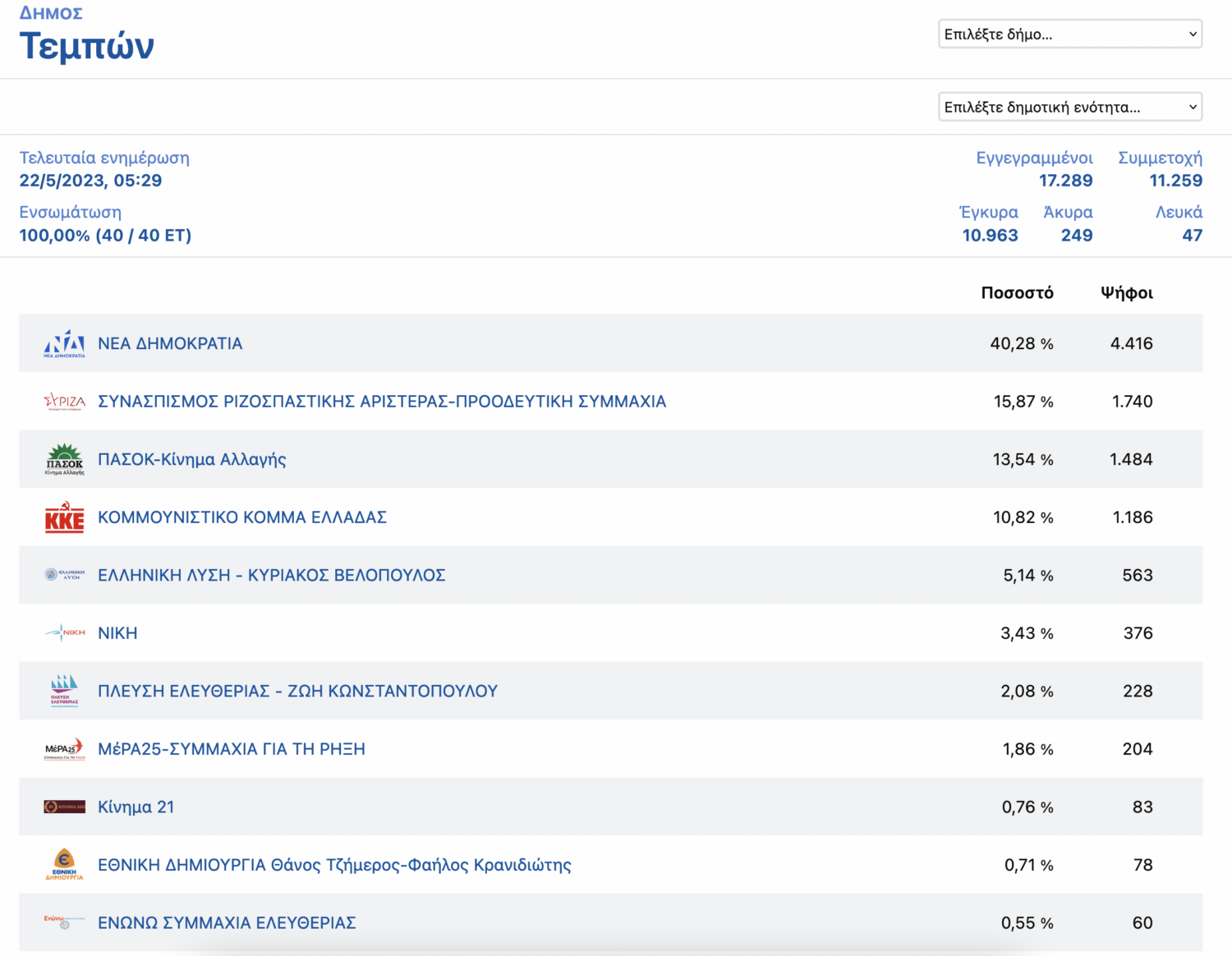Click the '376' votes cell
The height and width of the screenshot is (956, 1232).
(1138, 633)
